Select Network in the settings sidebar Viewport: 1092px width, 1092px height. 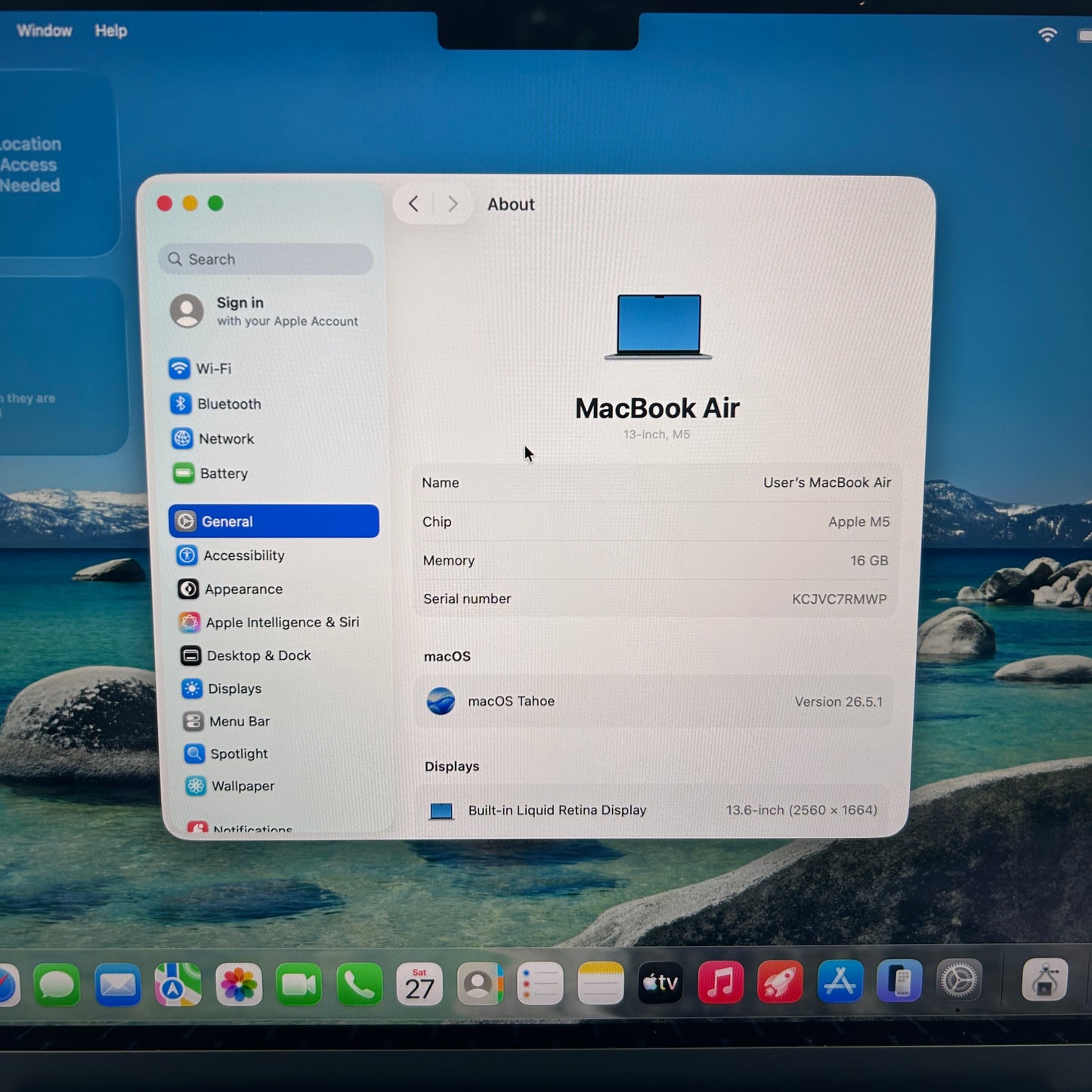tap(212, 438)
